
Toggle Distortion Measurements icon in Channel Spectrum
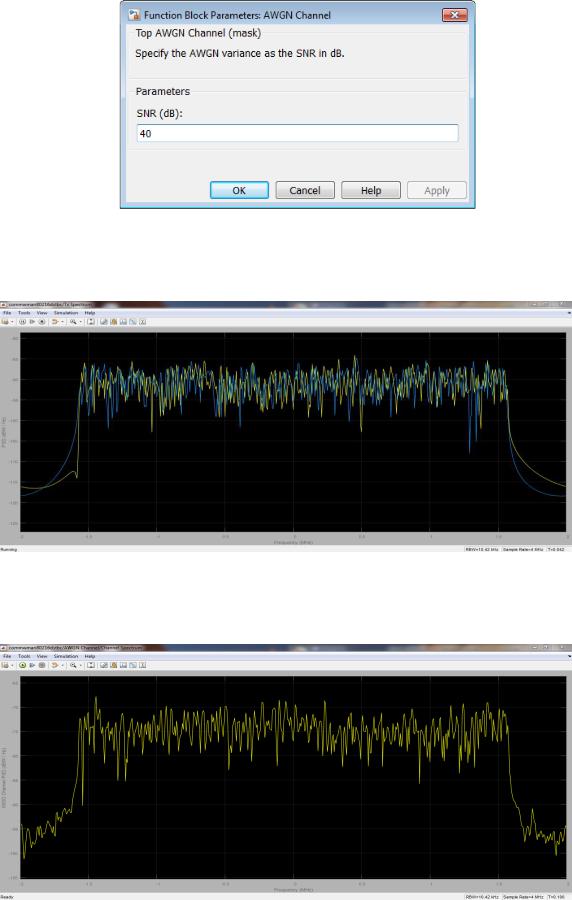click(142, 665)
